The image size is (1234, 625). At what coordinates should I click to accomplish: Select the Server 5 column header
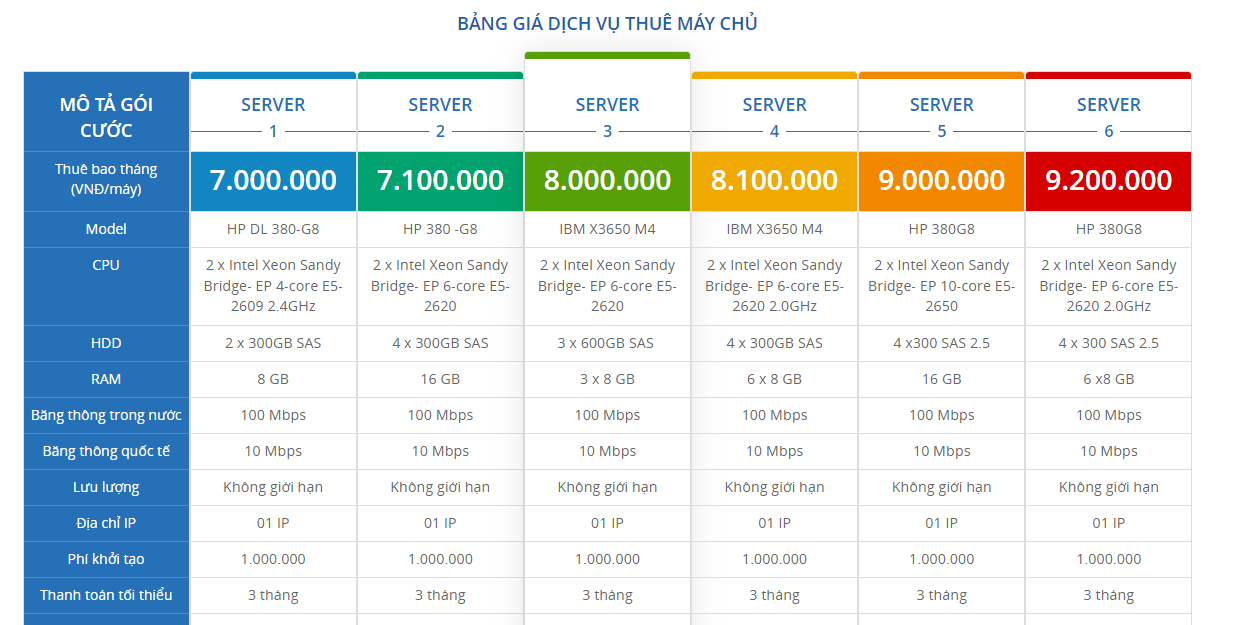coord(941,116)
